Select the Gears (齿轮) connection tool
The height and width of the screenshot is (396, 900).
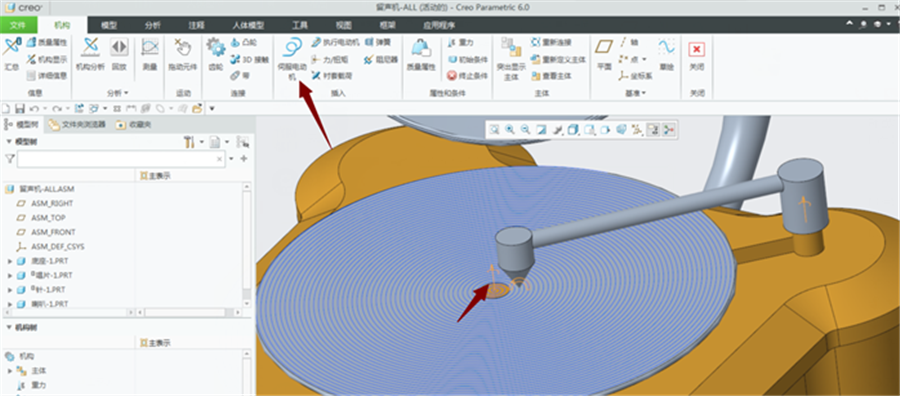[x=215, y=55]
